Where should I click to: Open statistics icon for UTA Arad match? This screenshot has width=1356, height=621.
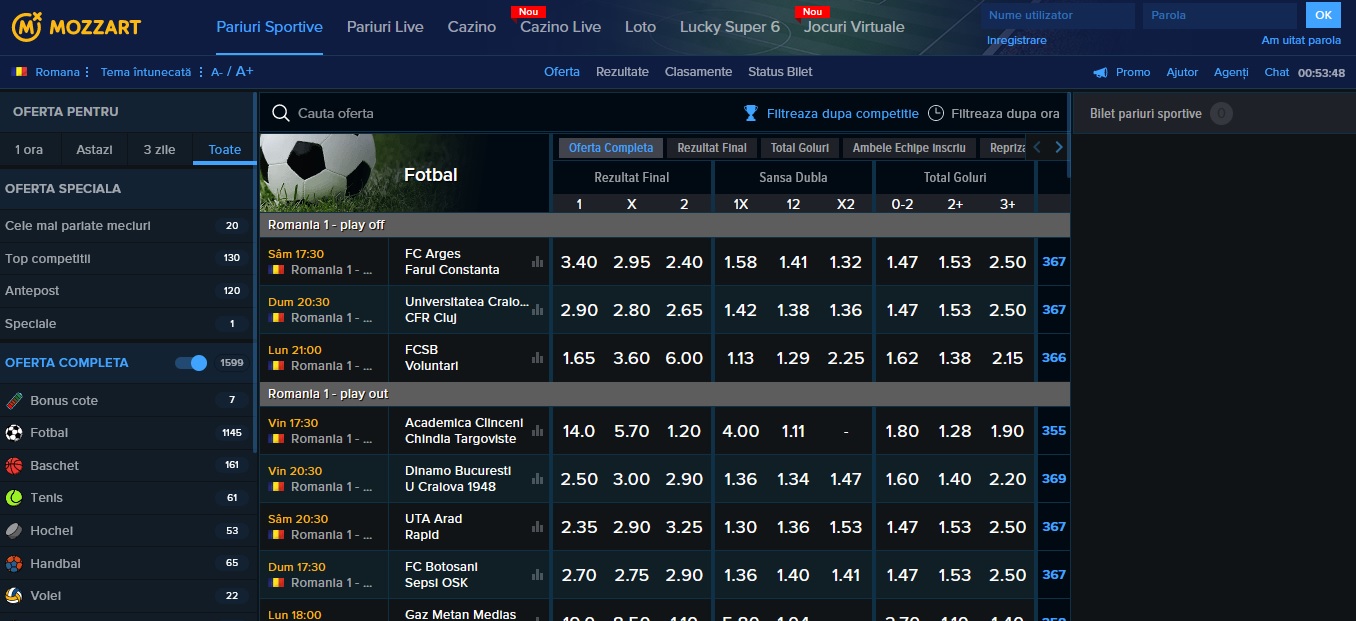pyautogui.click(x=538, y=527)
